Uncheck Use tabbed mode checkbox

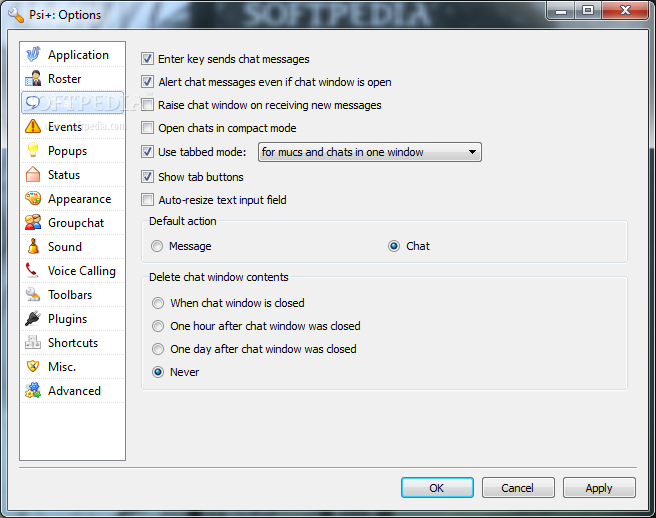coord(147,151)
